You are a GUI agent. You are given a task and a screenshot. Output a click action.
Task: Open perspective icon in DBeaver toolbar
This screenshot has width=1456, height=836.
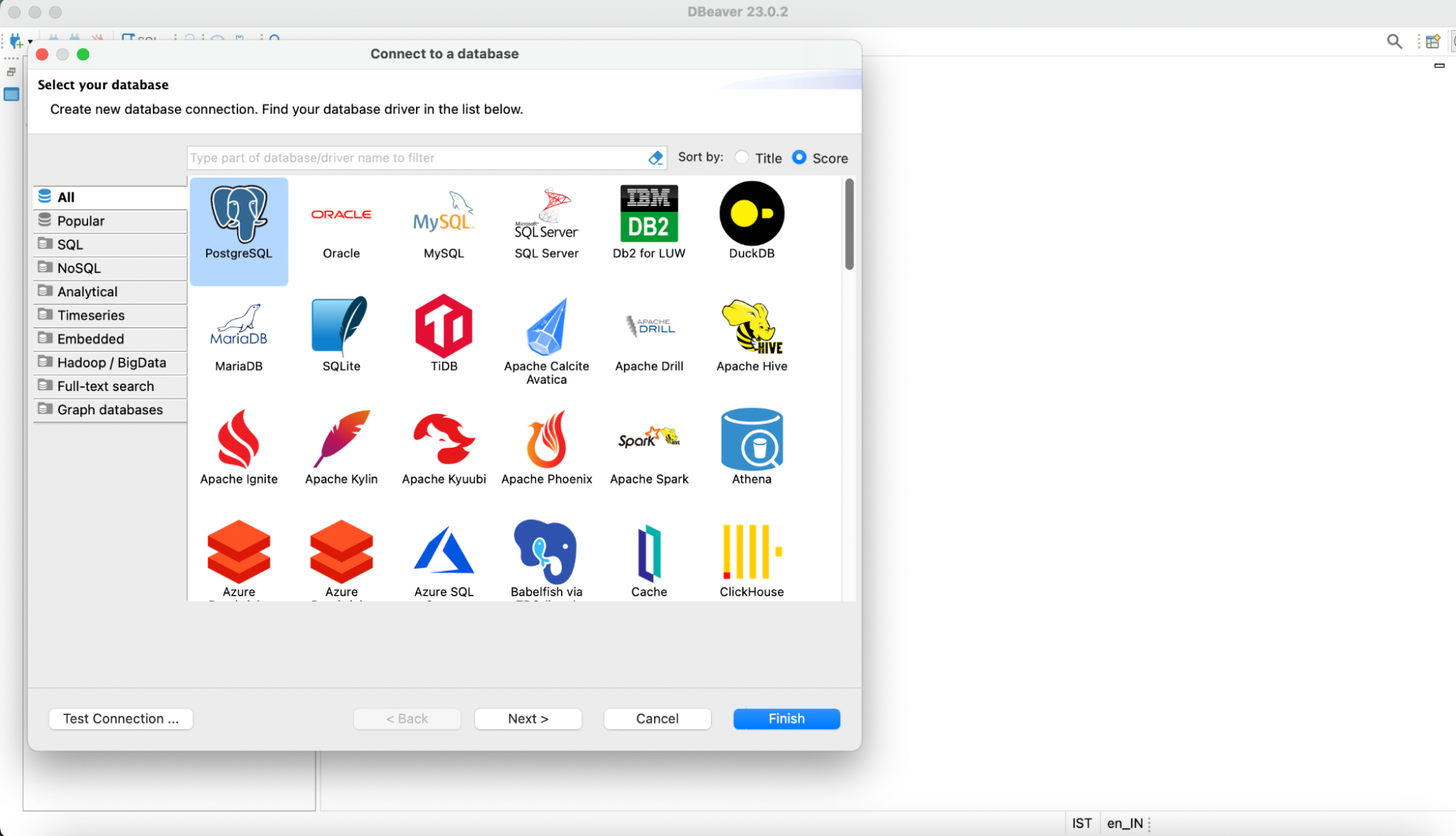pos(1433,42)
